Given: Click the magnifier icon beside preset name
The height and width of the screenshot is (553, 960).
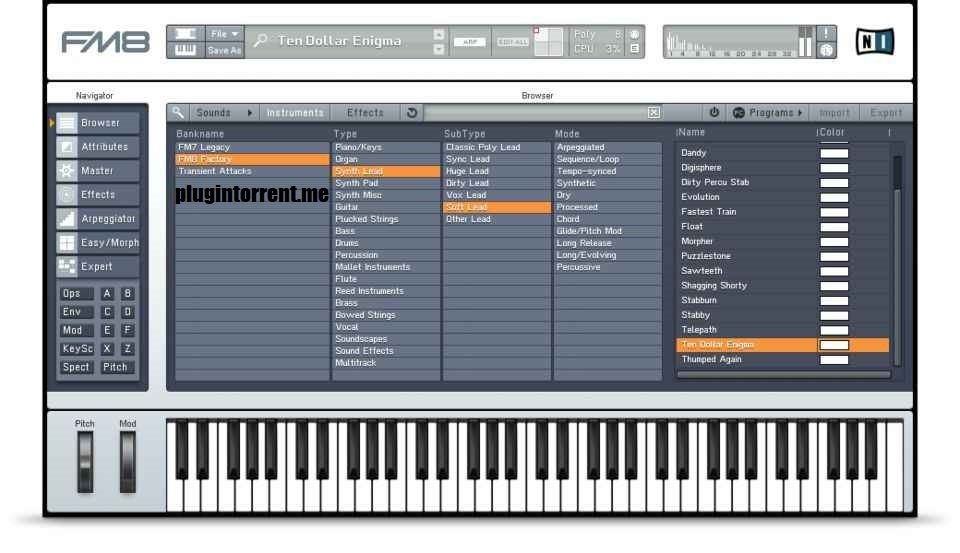Looking at the screenshot, I should [x=261, y=40].
